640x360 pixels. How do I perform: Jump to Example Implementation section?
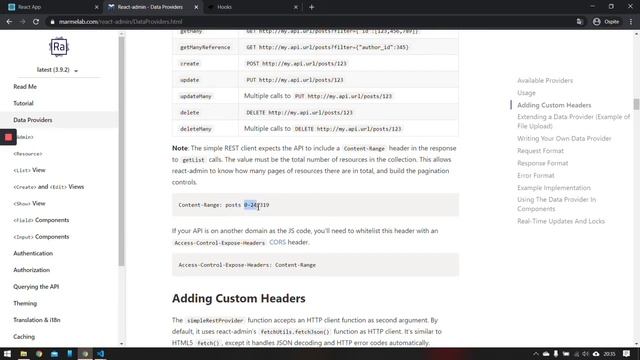tap(554, 187)
